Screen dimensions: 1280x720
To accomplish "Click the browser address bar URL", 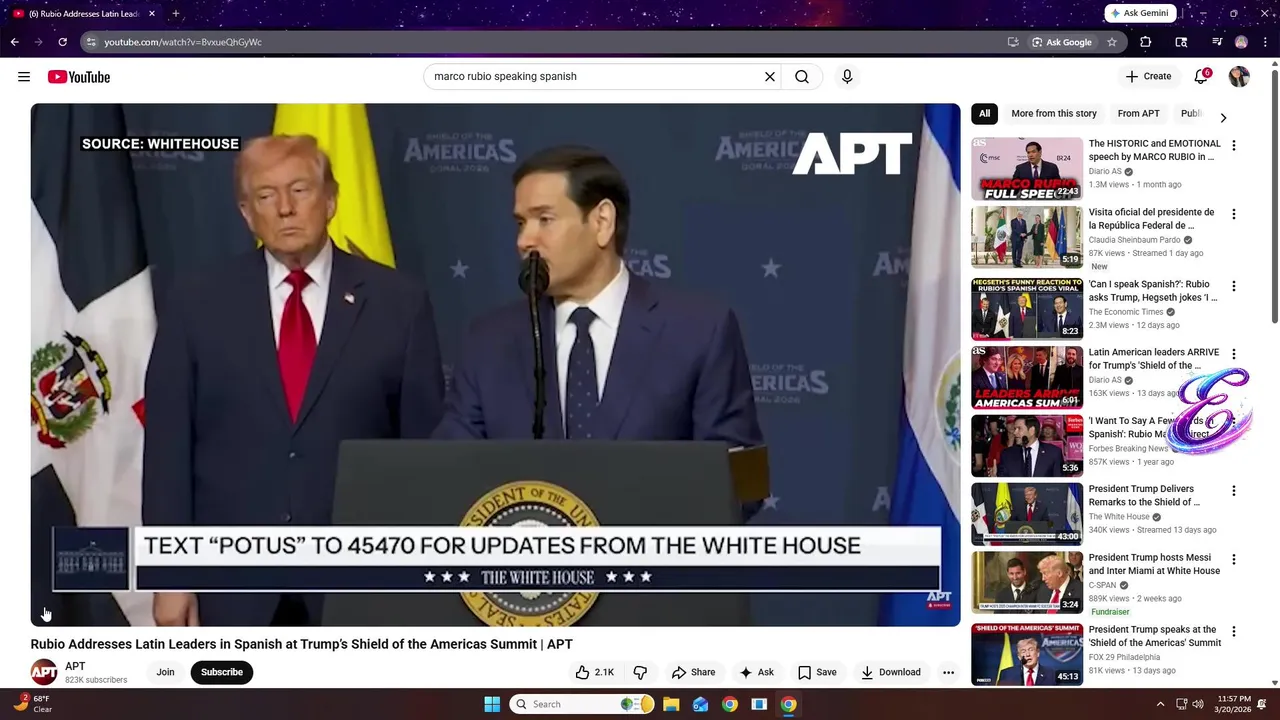I will (x=183, y=42).
